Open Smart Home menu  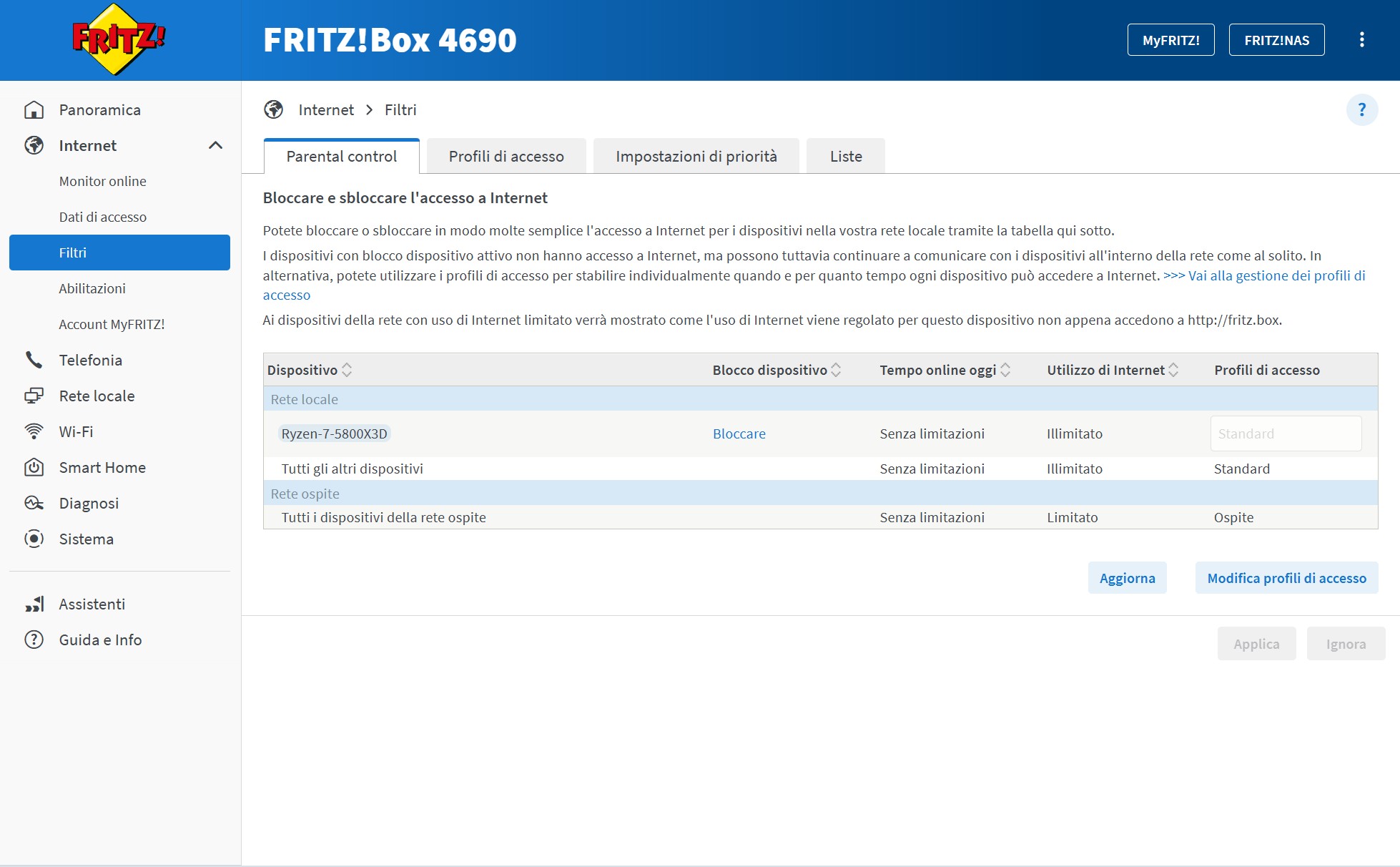[102, 467]
